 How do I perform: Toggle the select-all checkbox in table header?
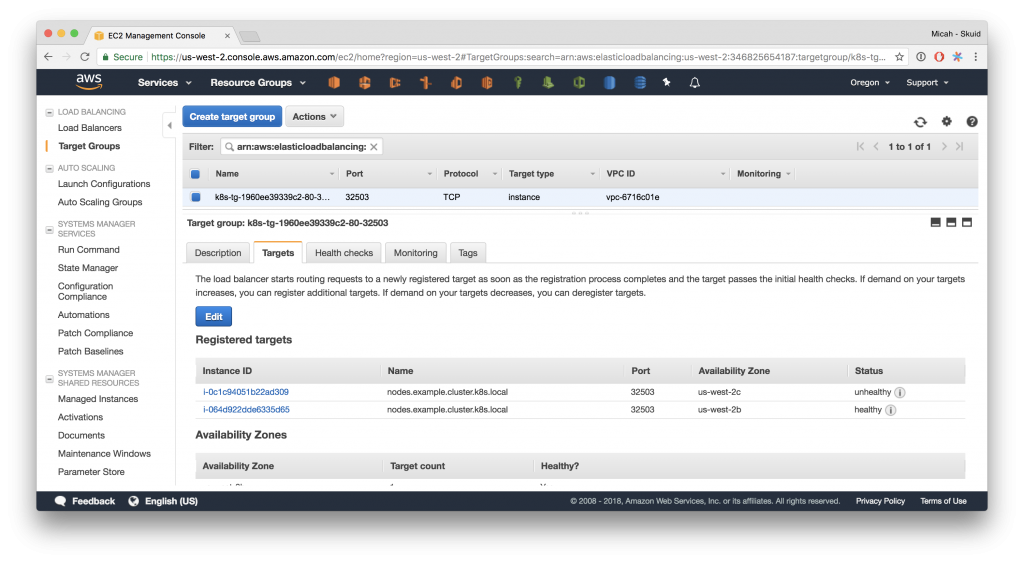tap(195, 174)
